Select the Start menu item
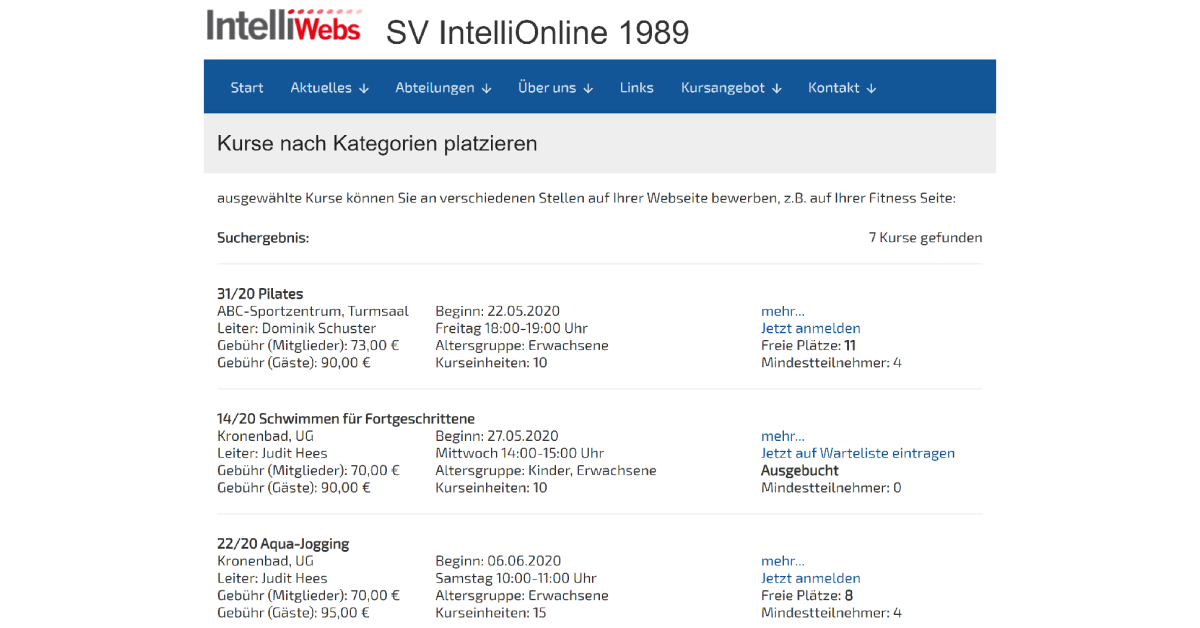 point(246,87)
